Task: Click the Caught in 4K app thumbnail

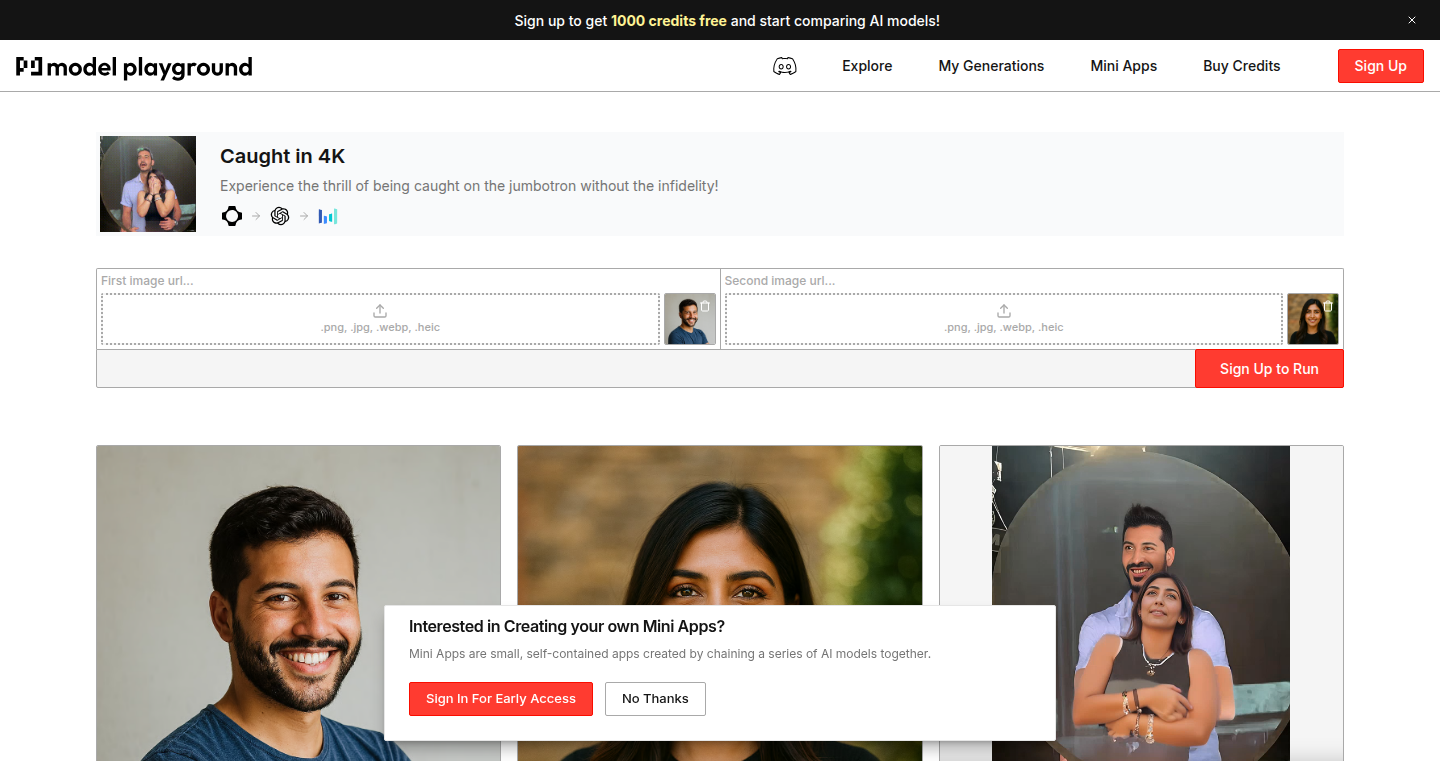Action: click(x=148, y=184)
